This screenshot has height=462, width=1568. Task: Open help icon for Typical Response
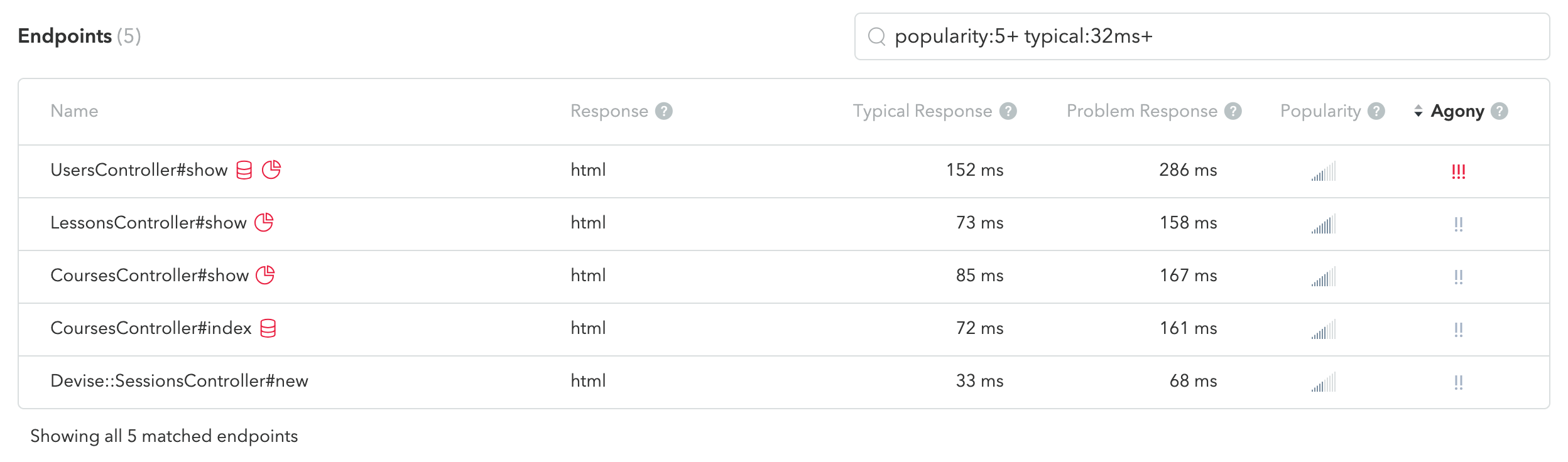(x=1008, y=111)
